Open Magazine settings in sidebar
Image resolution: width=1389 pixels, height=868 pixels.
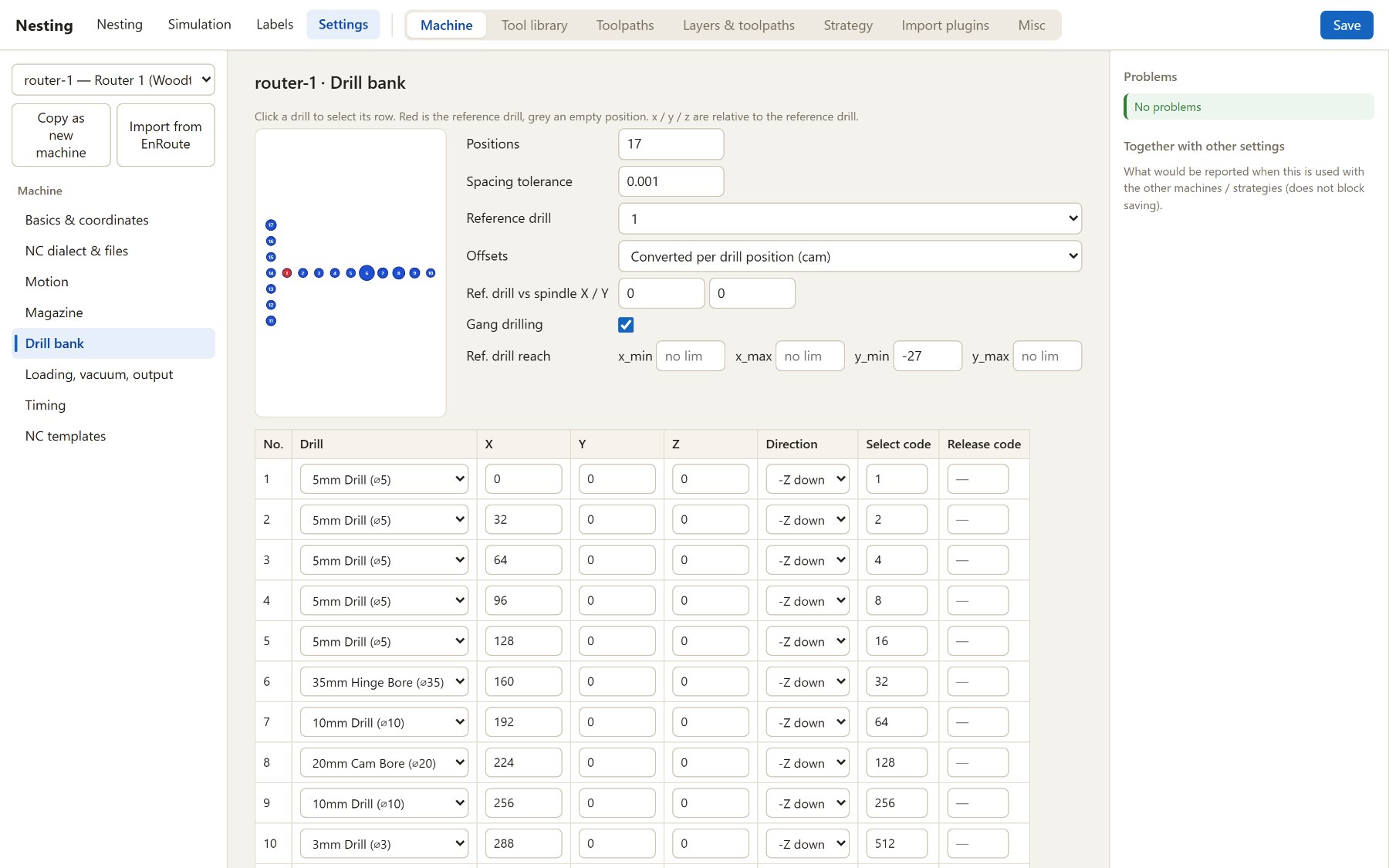pyautogui.click(x=113, y=312)
